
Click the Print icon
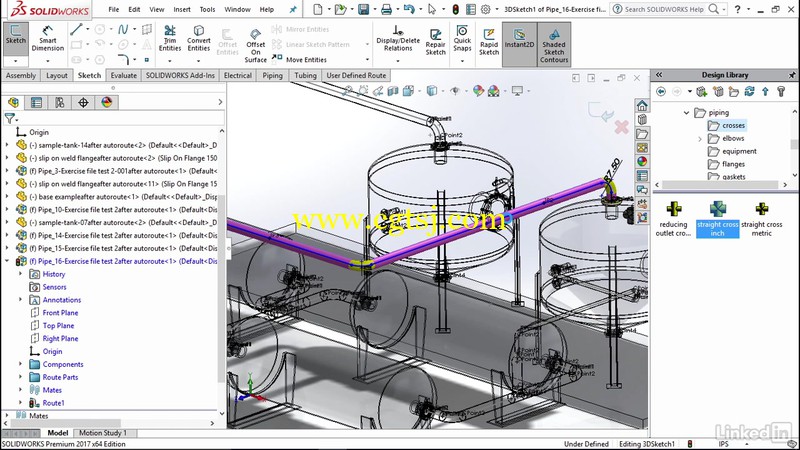387,9
